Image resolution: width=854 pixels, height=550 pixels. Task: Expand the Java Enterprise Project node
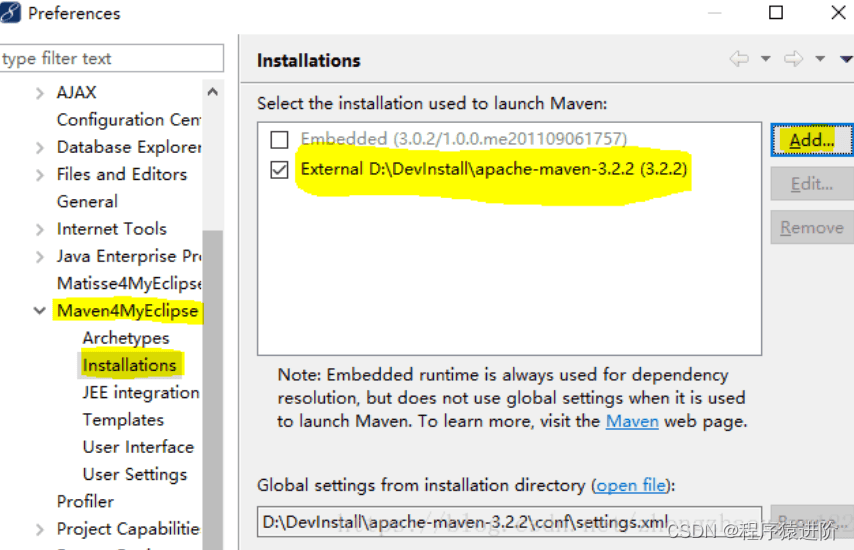tap(39, 256)
